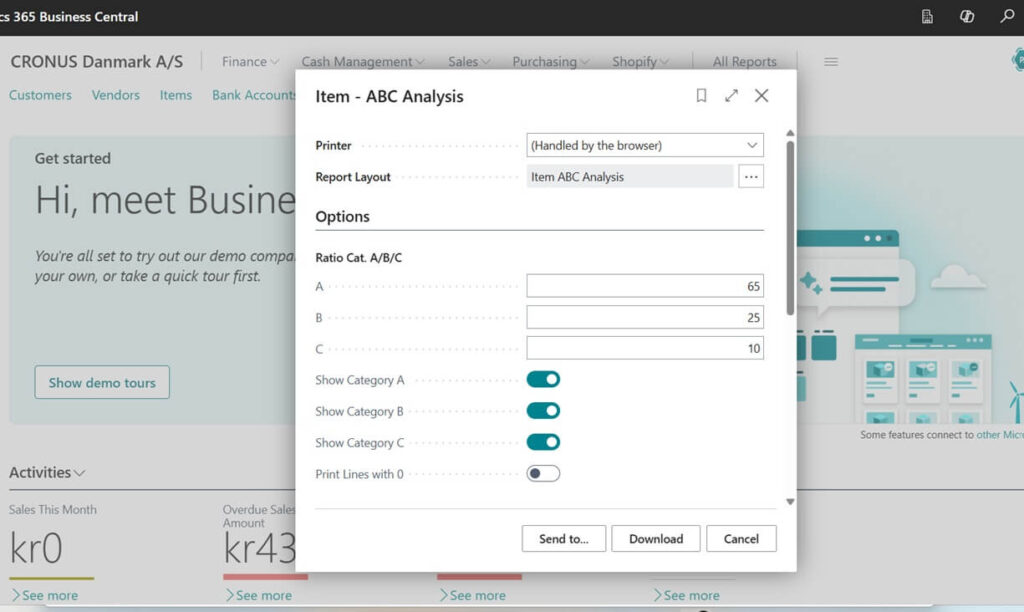Click the Options section heading

pos(342,216)
